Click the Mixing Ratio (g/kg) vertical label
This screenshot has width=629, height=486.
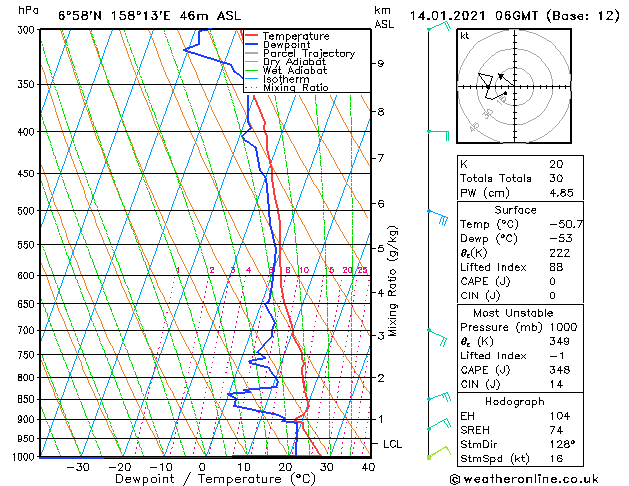click(392, 281)
